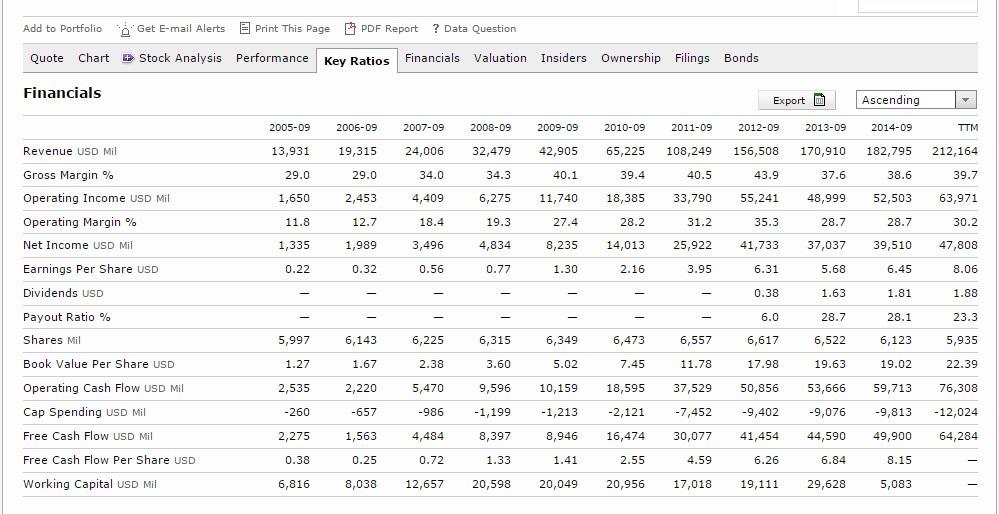999x514 pixels.
Task: Open the Performance tab
Action: 272,58
